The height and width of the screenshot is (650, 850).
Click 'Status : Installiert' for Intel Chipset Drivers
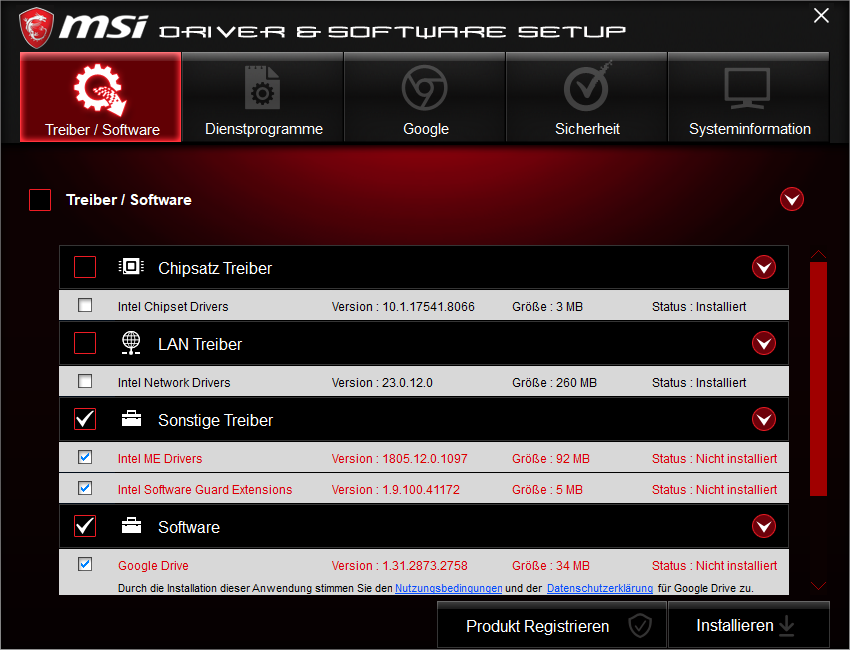click(699, 307)
